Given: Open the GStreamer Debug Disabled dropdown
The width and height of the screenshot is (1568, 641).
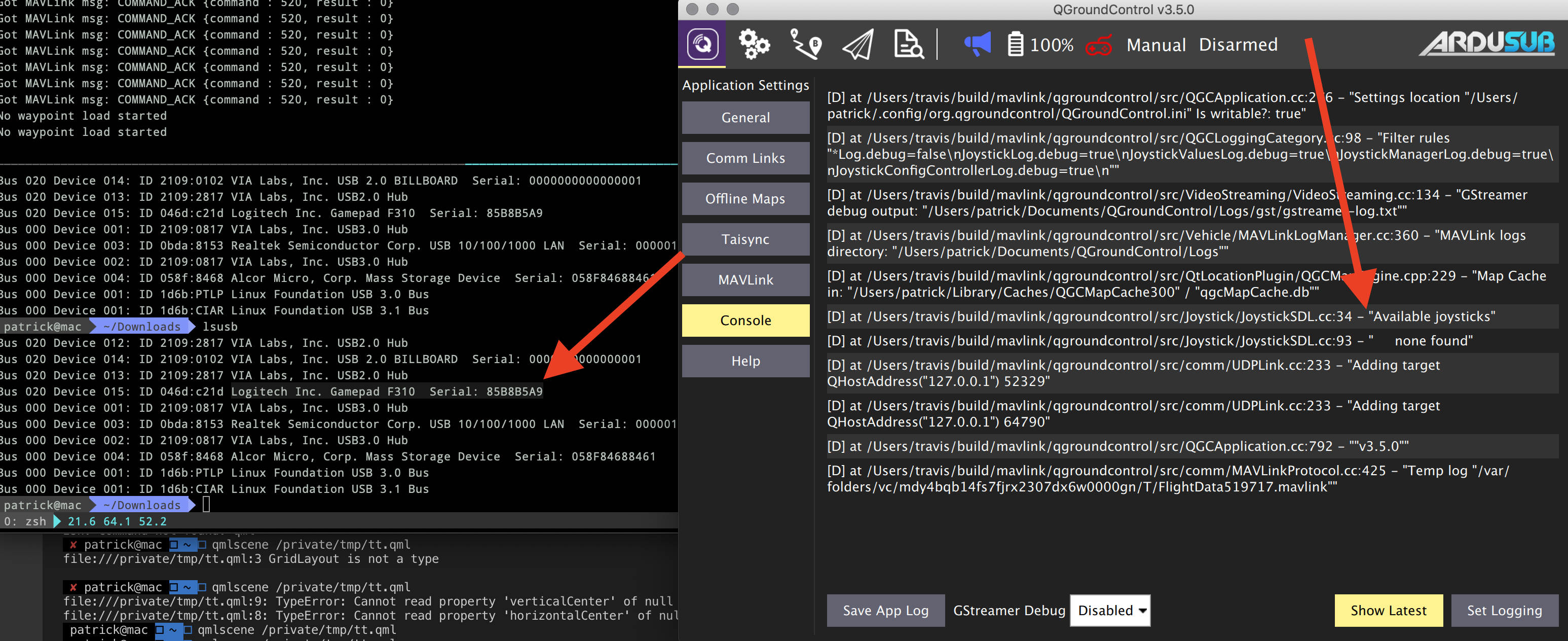Looking at the screenshot, I should pos(1110,610).
